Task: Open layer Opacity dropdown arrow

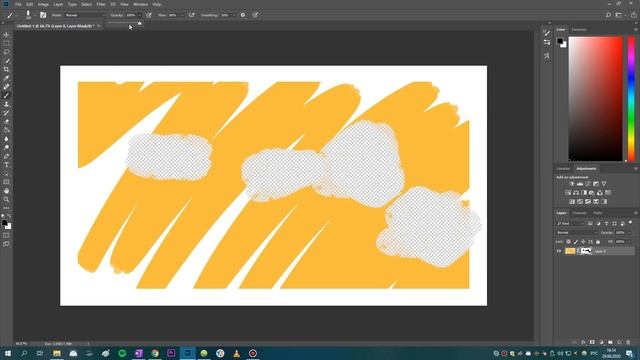Action: pyautogui.click(x=629, y=232)
